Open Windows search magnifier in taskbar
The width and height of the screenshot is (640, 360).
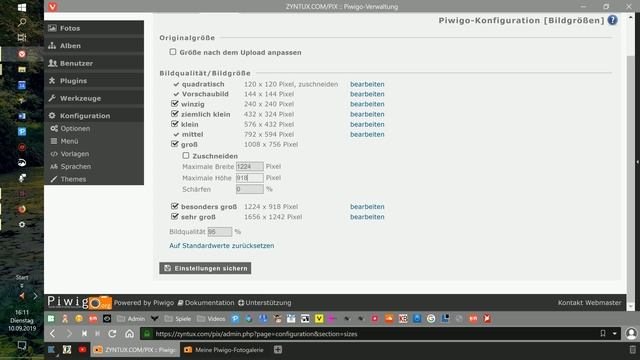click(22, 22)
